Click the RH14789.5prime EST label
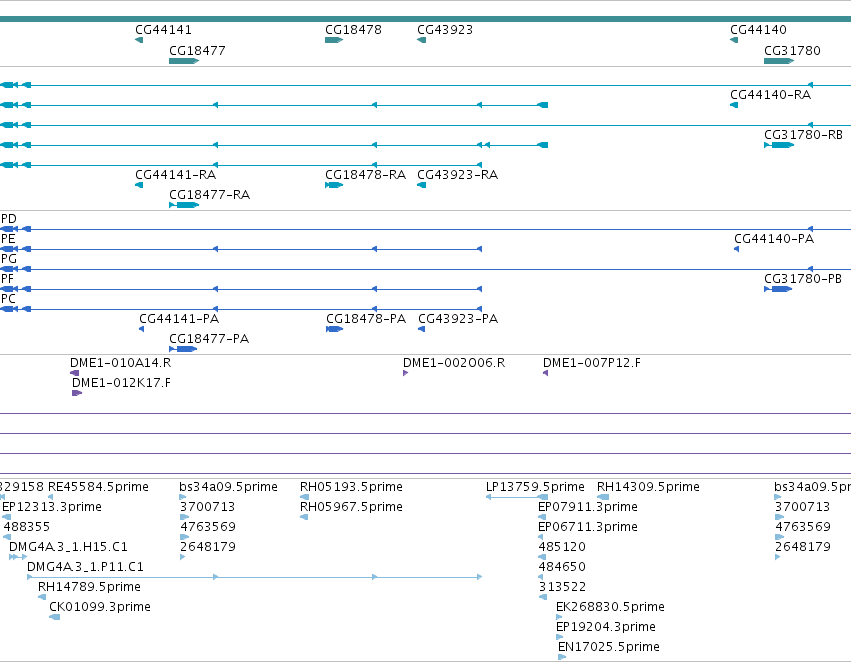This screenshot has height=662, width=851. [90, 587]
